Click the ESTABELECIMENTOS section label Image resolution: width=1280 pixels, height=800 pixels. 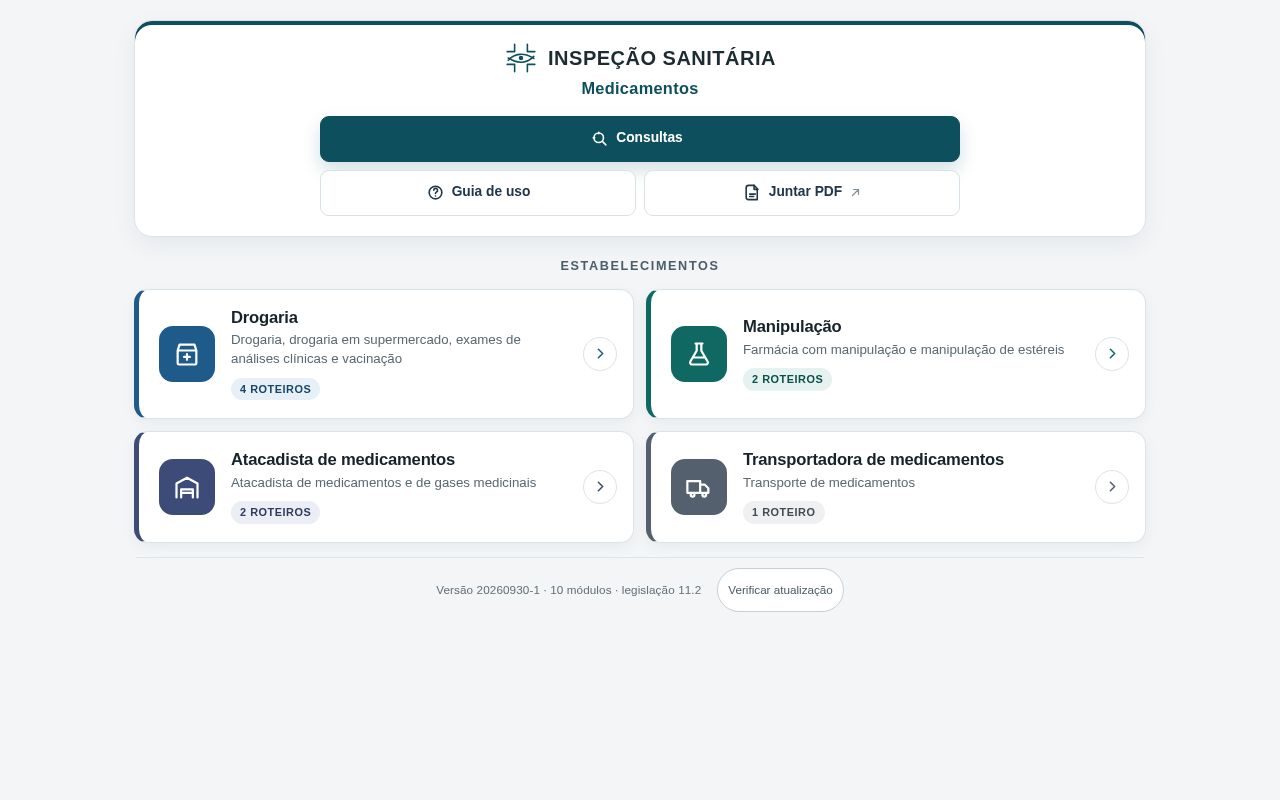(x=640, y=266)
